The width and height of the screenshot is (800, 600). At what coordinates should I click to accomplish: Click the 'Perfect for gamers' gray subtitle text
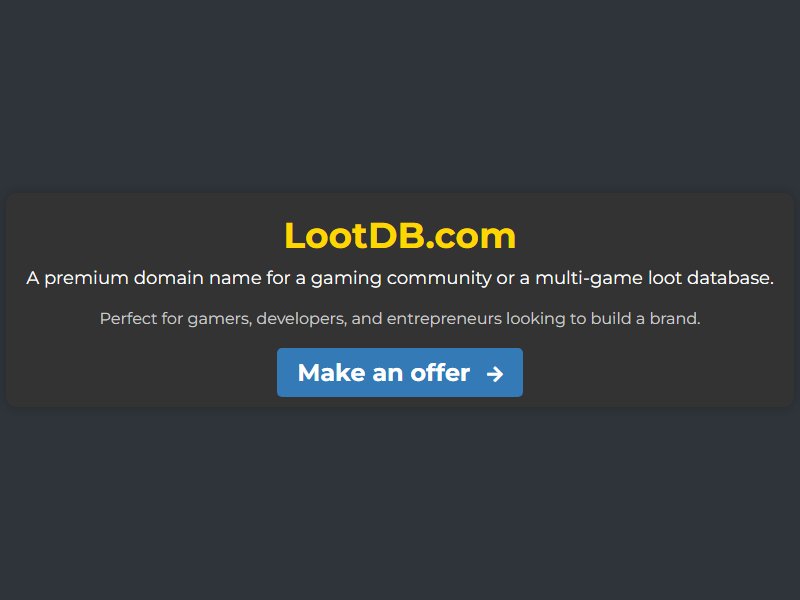tap(400, 318)
